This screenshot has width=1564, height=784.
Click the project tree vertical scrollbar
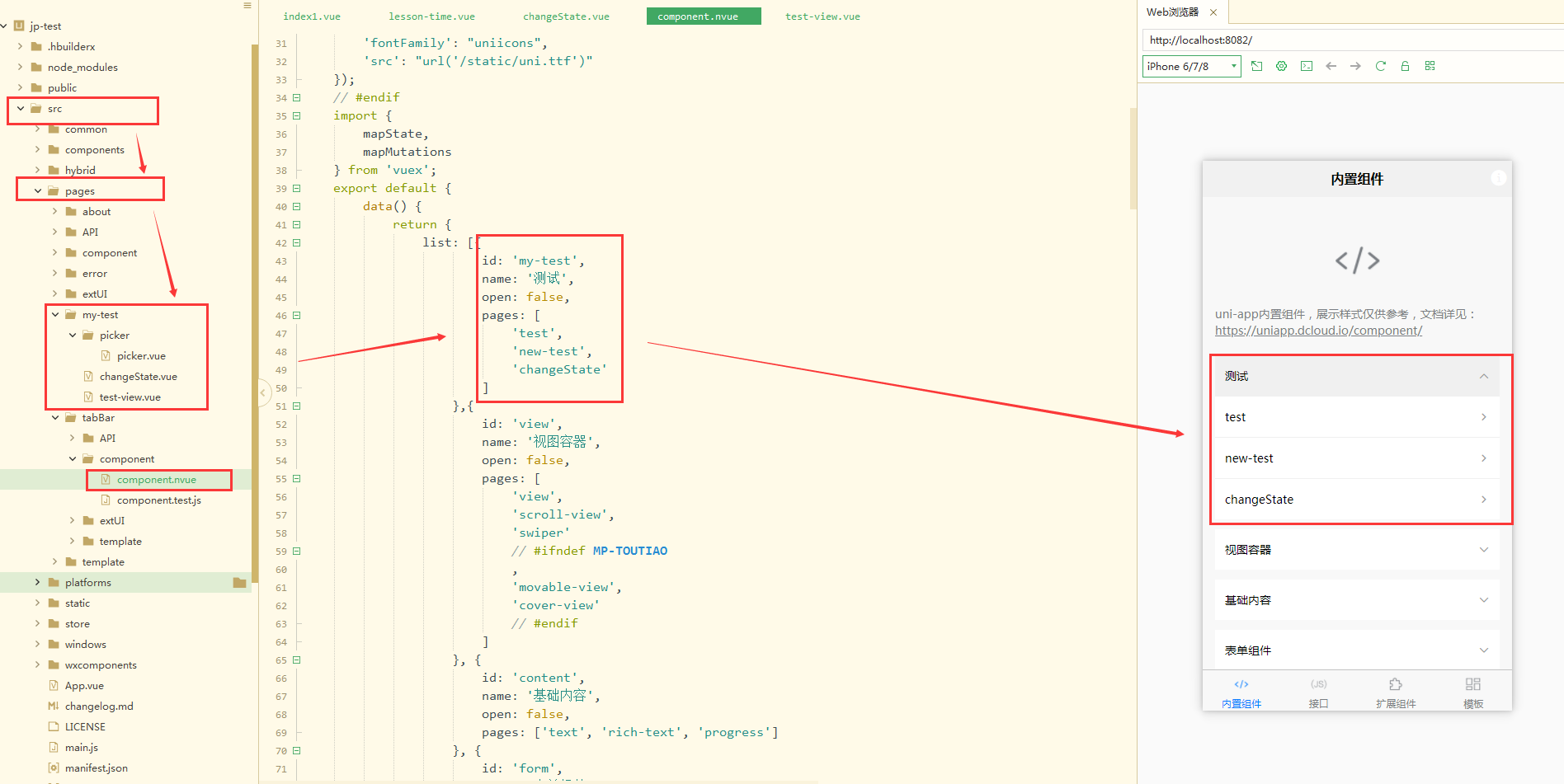click(255, 313)
